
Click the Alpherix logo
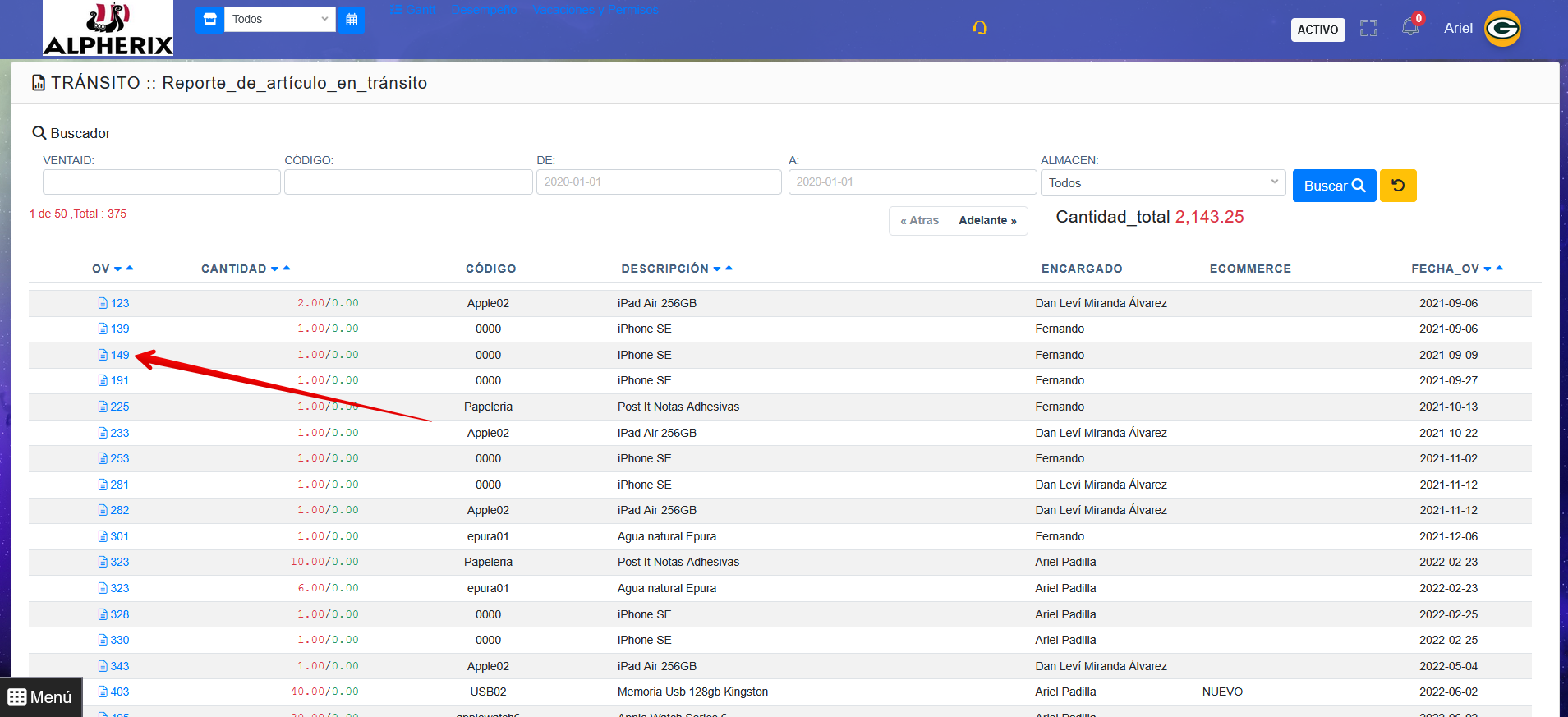point(108,29)
